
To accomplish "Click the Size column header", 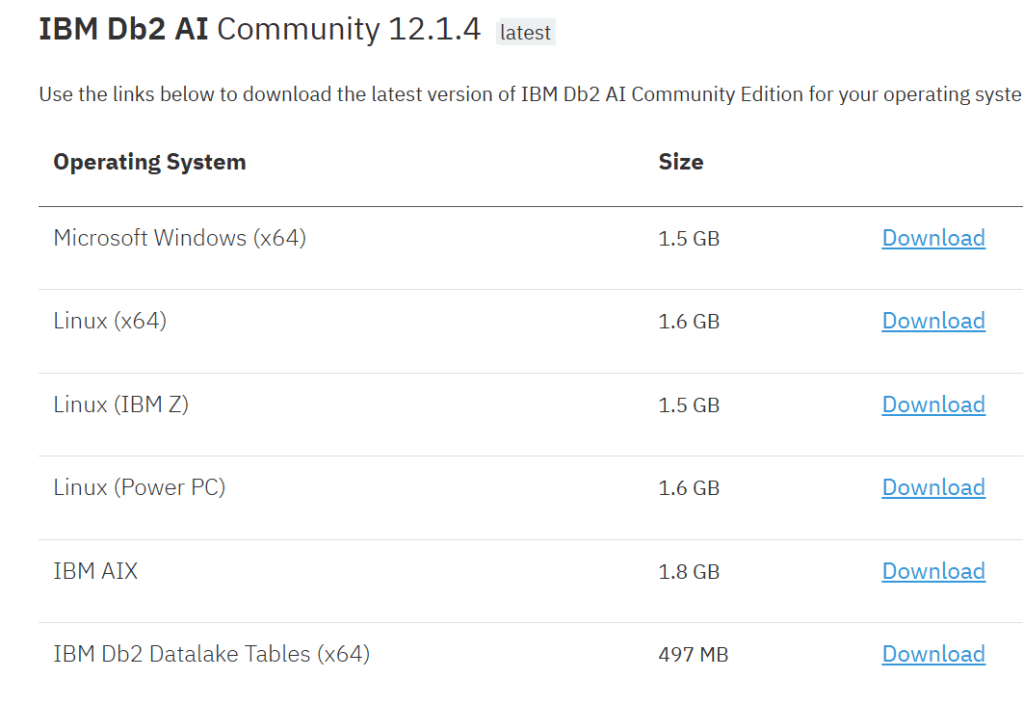I will point(680,162).
